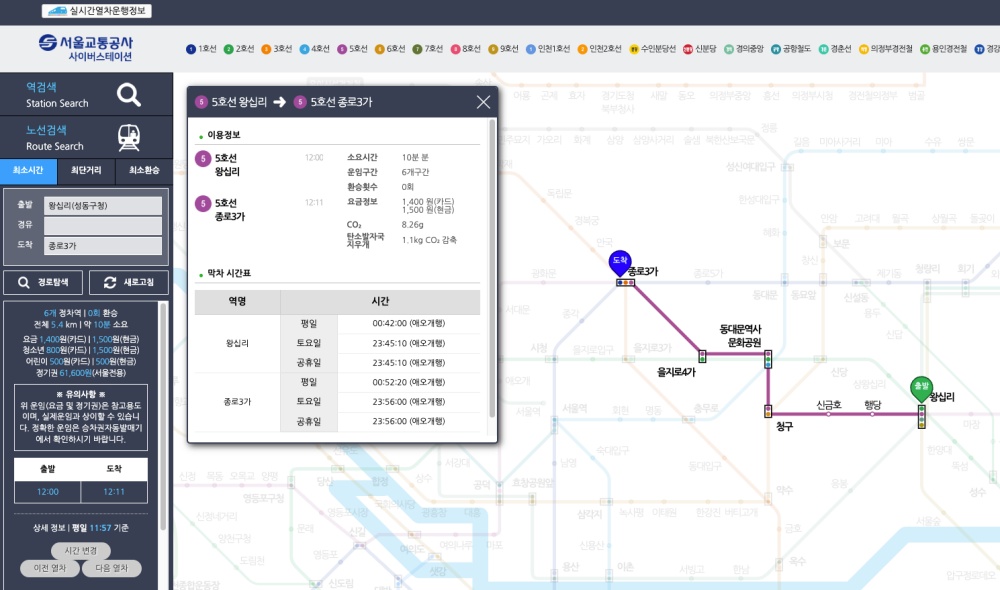
Task: Select the 6호선 line icon in legend
Action: 379,49
